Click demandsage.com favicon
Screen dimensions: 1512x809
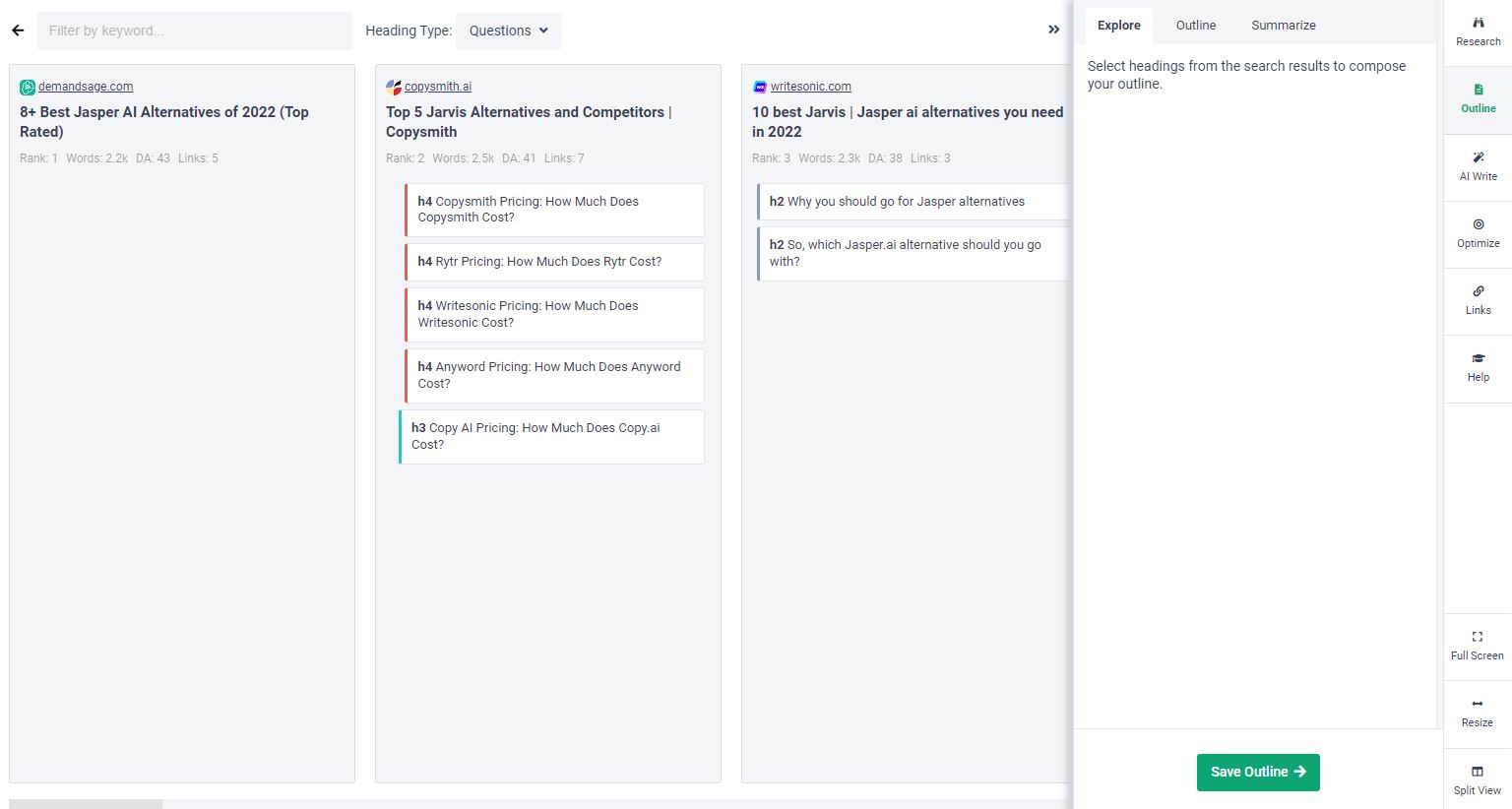tap(28, 87)
